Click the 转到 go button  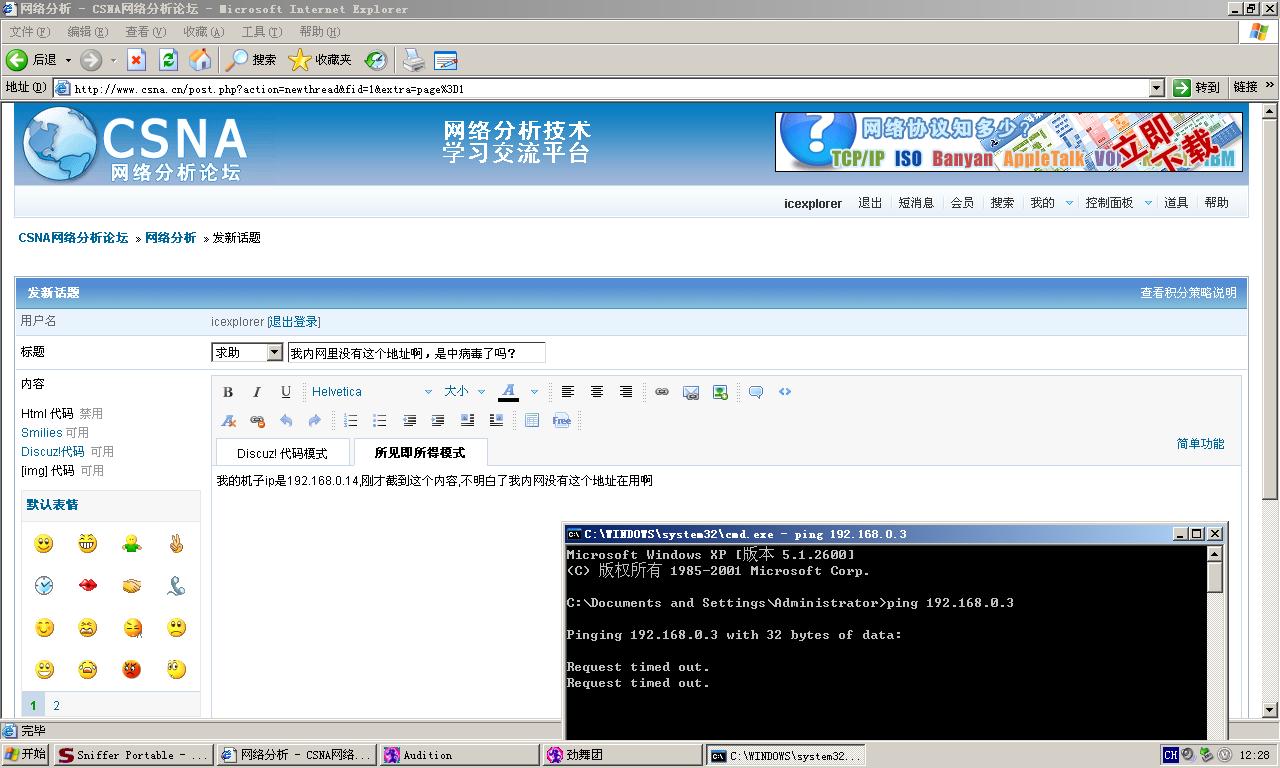pyautogui.click(x=1197, y=88)
